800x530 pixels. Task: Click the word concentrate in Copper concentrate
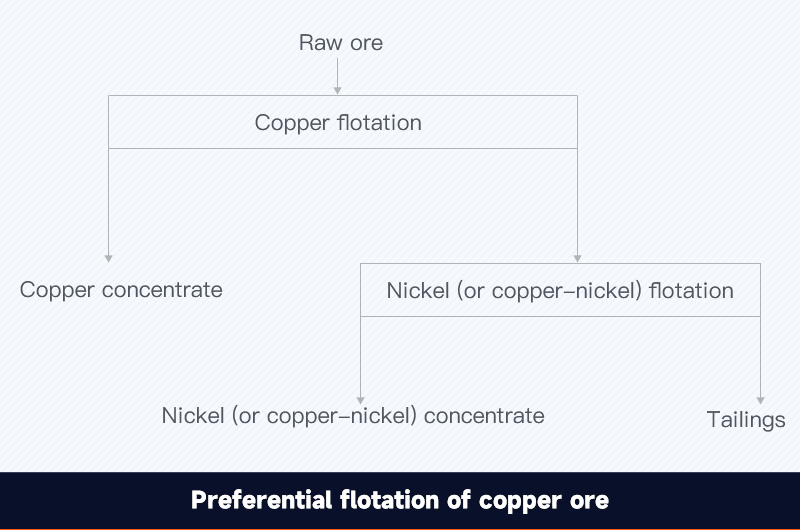[x=162, y=290]
